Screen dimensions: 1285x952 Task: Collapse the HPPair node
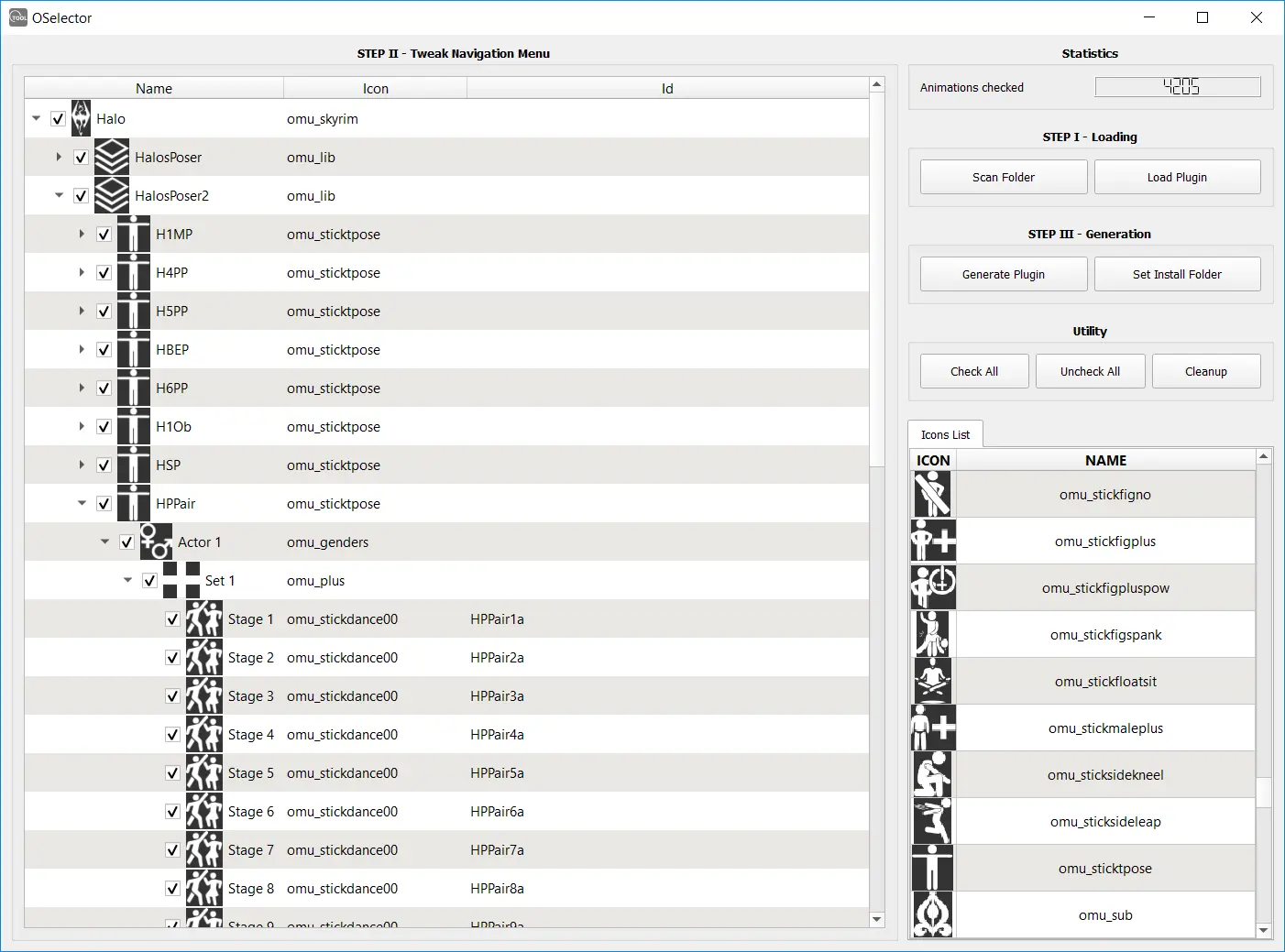(x=82, y=504)
